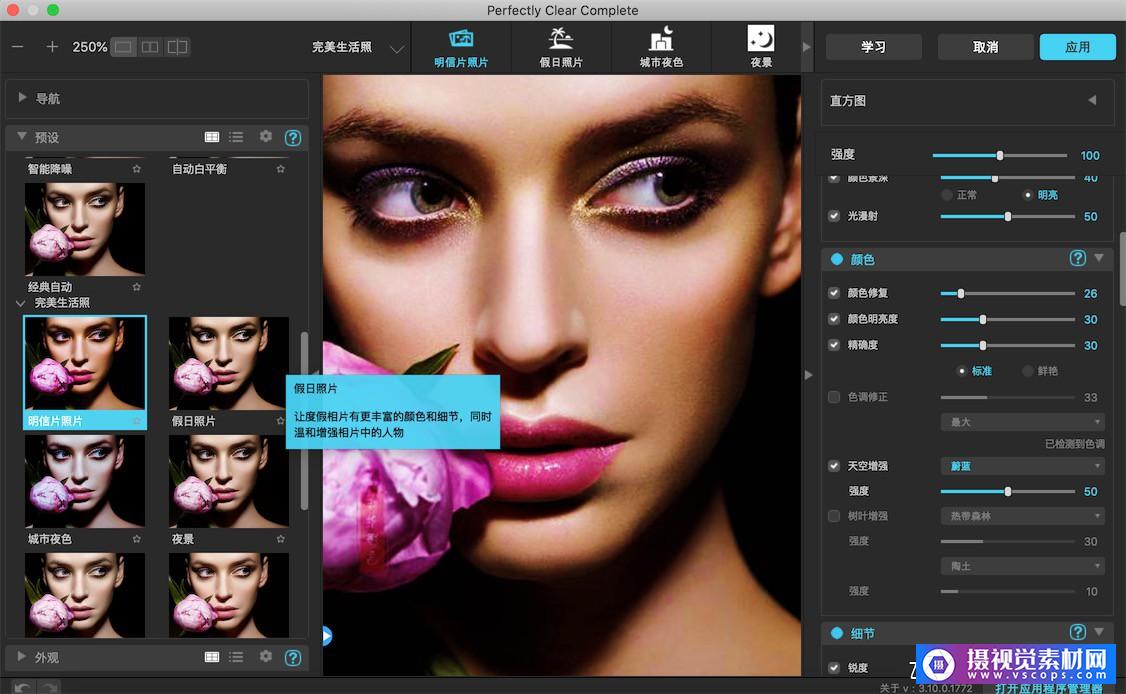Image resolution: width=1126 pixels, height=694 pixels.
Task: Select the 鲜艳 radio option
Action: [x=1028, y=371]
